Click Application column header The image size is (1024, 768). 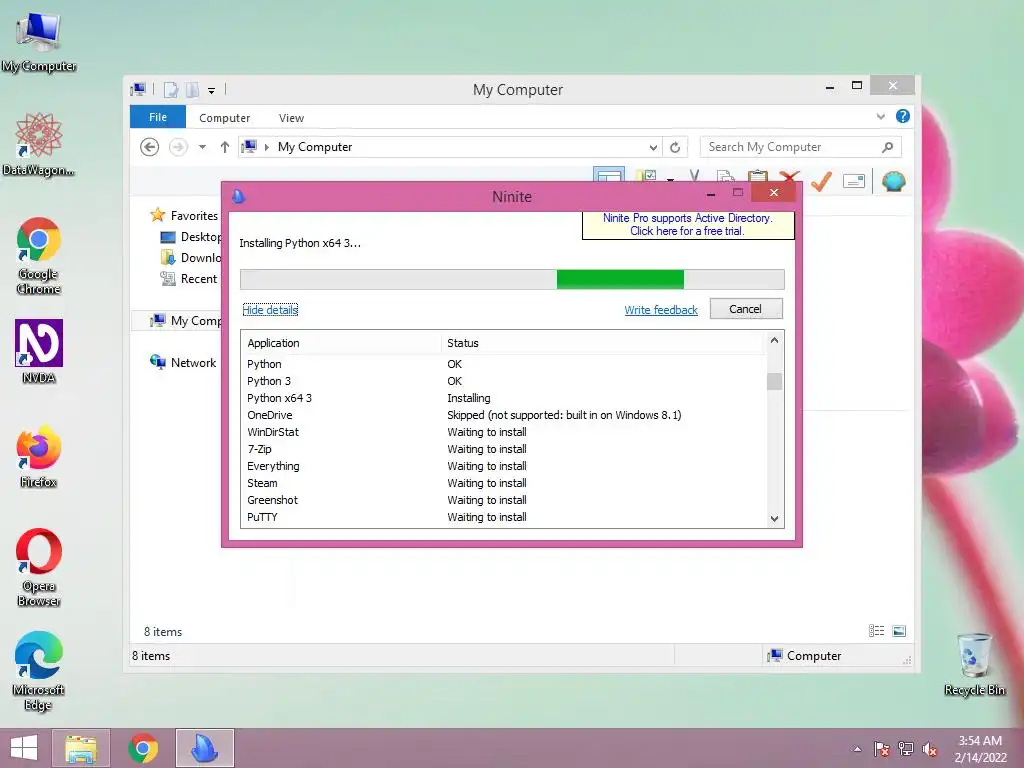(x=342, y=343)
